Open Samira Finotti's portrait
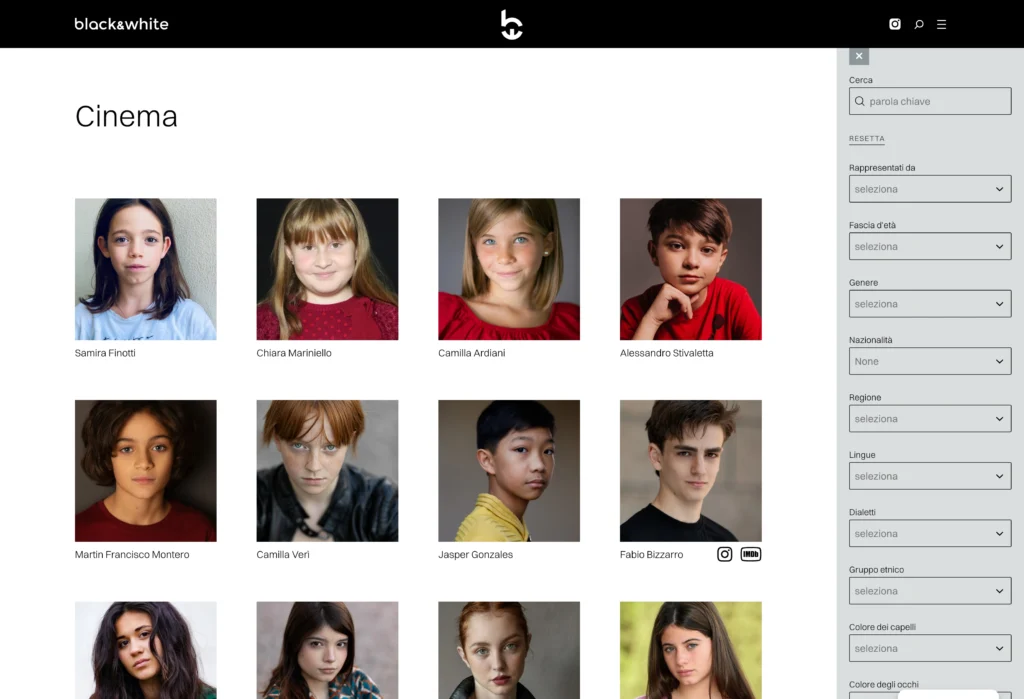Image resolution: width=1024 pixels, height=699 pixels. [x=146, y=269]
